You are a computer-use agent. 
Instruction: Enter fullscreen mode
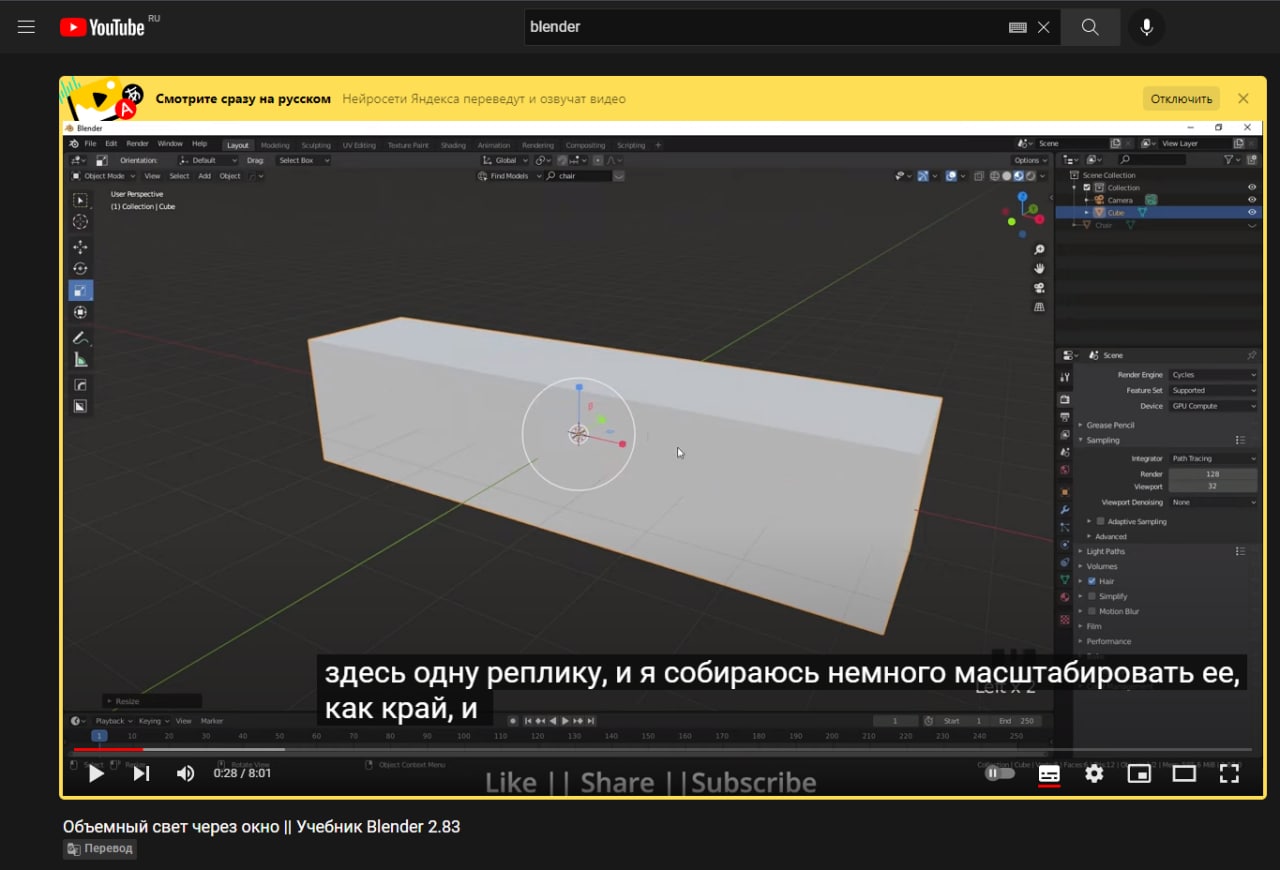pyautogui.click(x=1229, y=773)
